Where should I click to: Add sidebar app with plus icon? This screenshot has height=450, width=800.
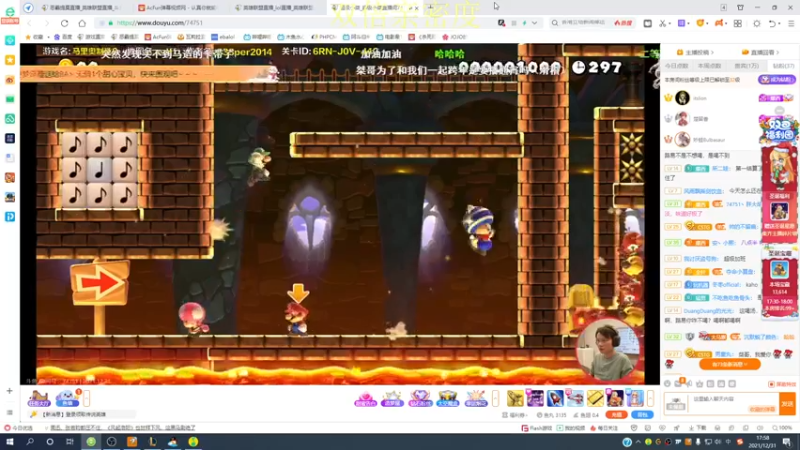pyautogui.click(x=10, y=391)
